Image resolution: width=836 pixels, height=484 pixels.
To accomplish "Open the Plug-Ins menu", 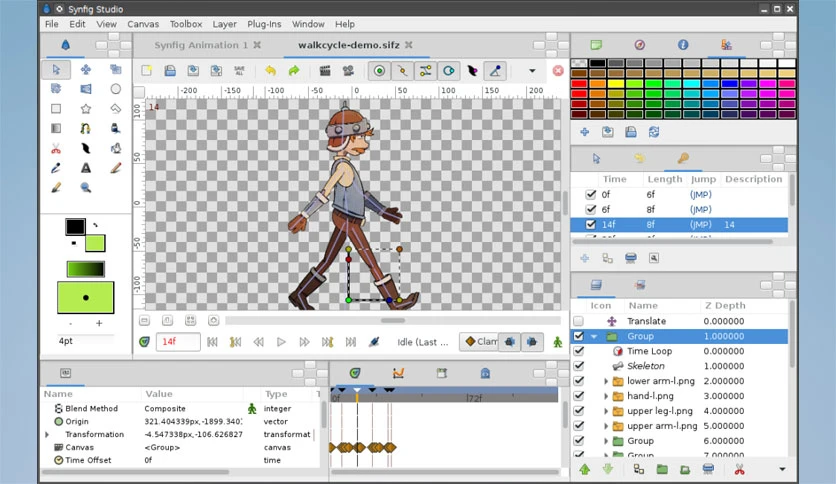I will pyautogui.click(x=264, y=24).
